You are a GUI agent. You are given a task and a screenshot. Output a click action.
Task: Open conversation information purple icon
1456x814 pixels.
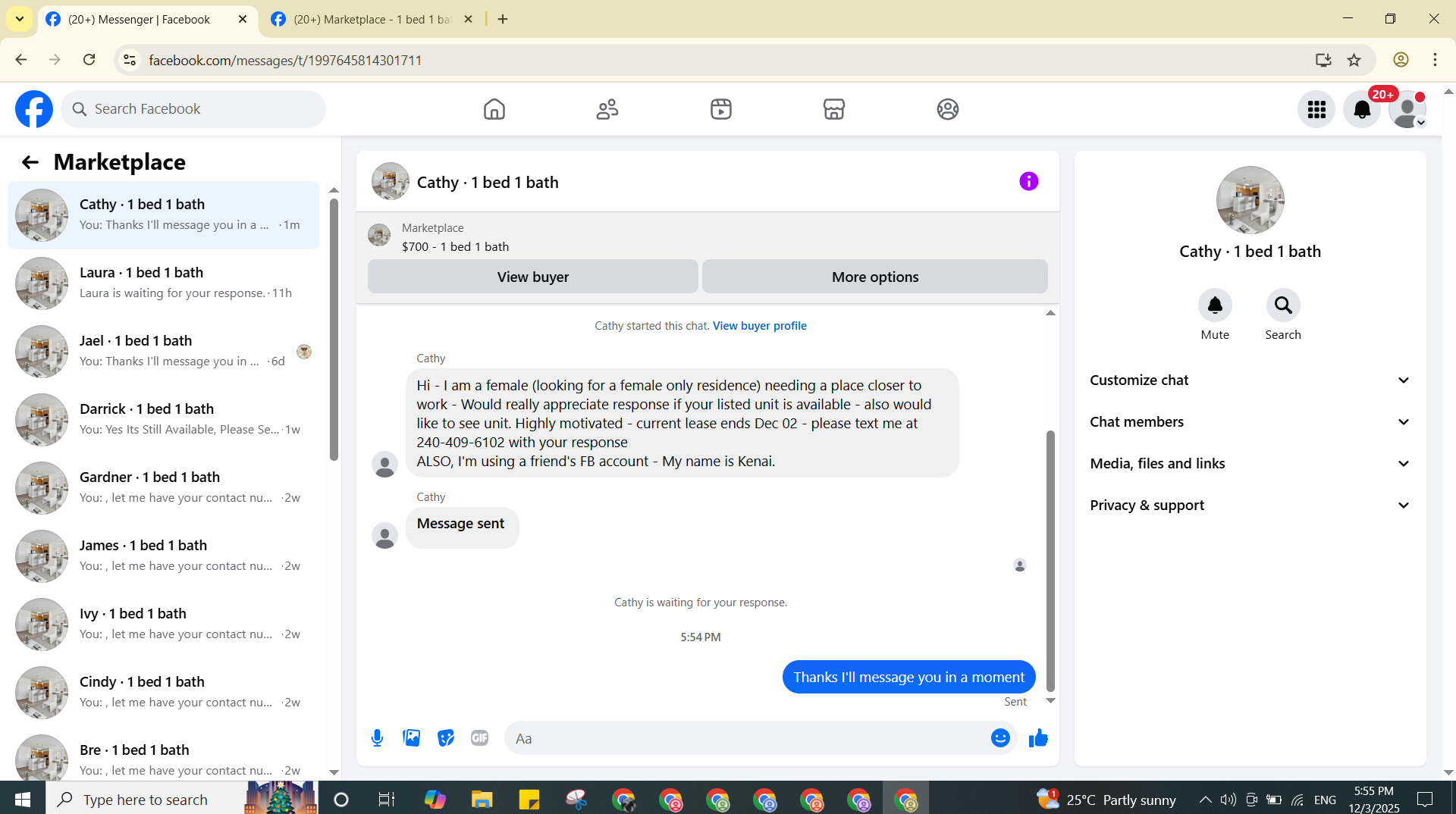pos(1029,181)
